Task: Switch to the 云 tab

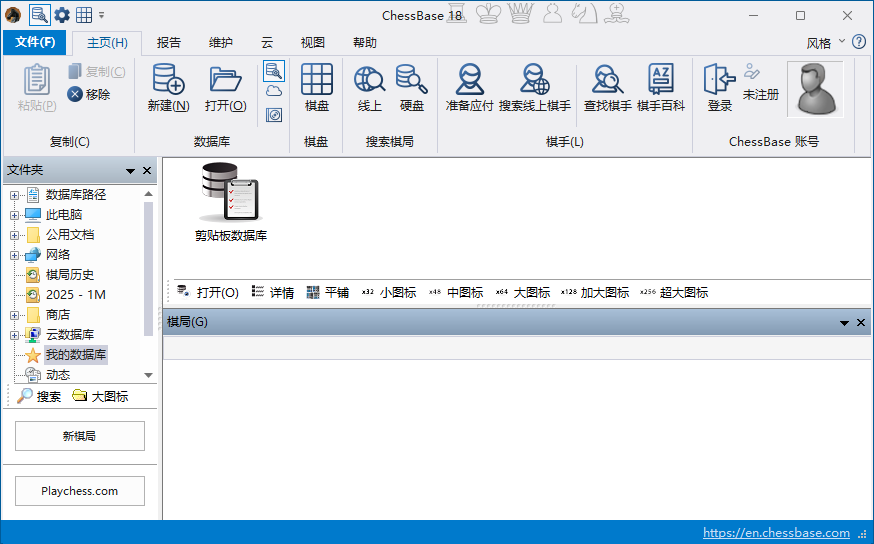Action: pos(267,43)
